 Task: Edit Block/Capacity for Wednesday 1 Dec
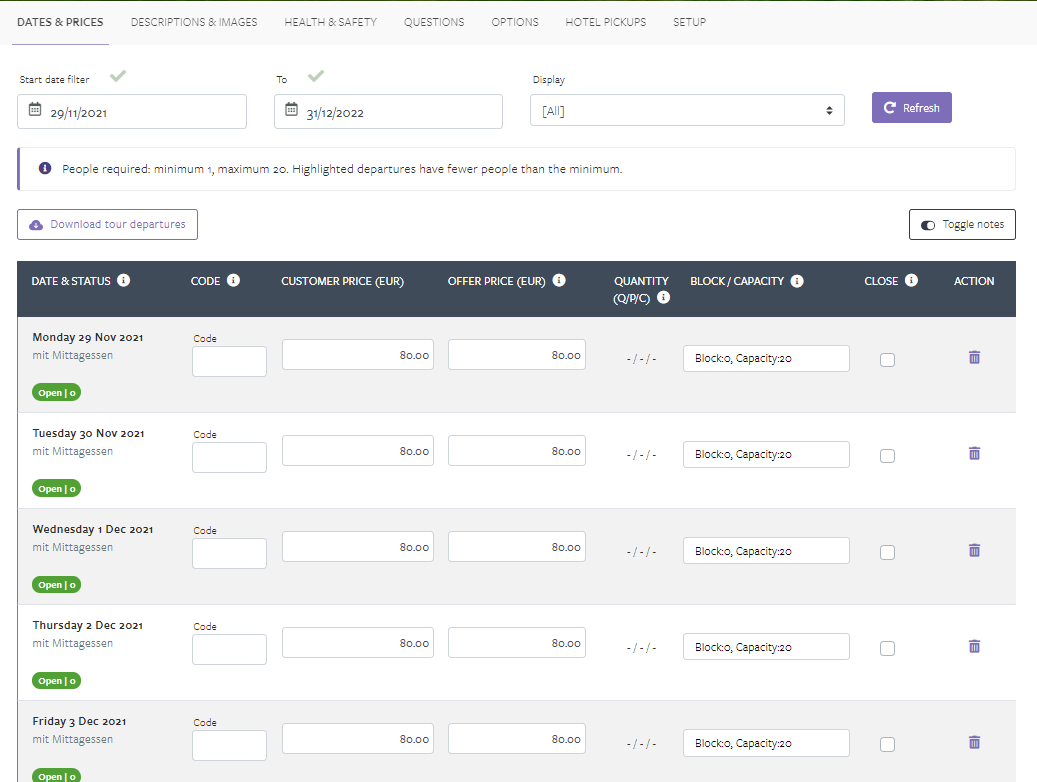click(x=766, y=550)
